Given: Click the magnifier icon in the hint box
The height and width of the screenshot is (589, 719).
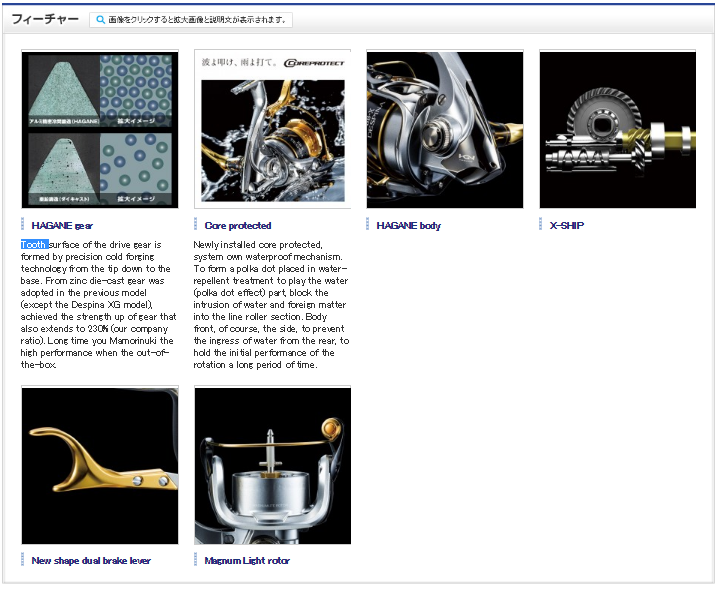Looking at the screenshot, I should [100, 20].
